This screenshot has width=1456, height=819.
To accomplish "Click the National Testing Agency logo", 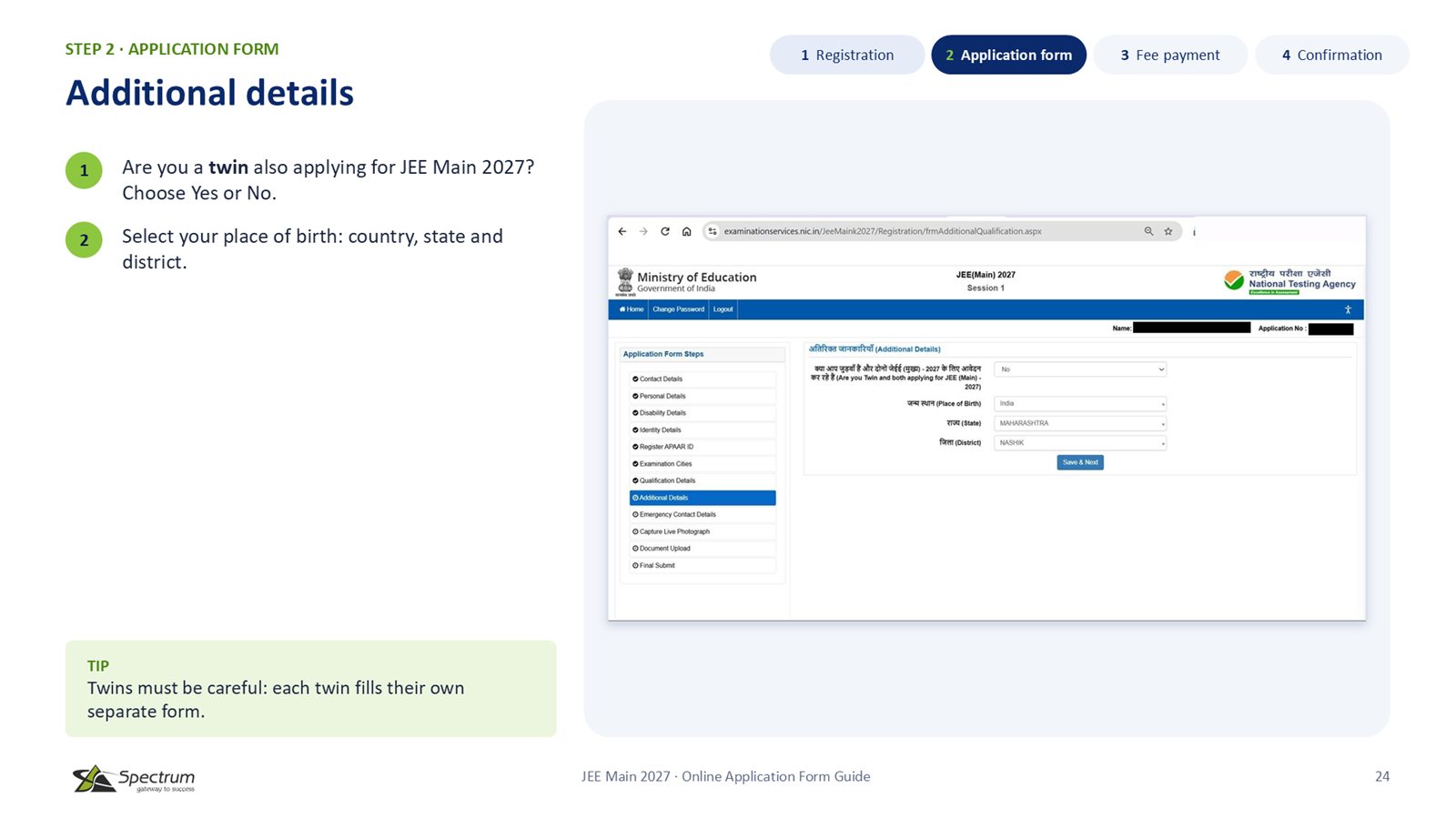I will (x=1289, y=280).
